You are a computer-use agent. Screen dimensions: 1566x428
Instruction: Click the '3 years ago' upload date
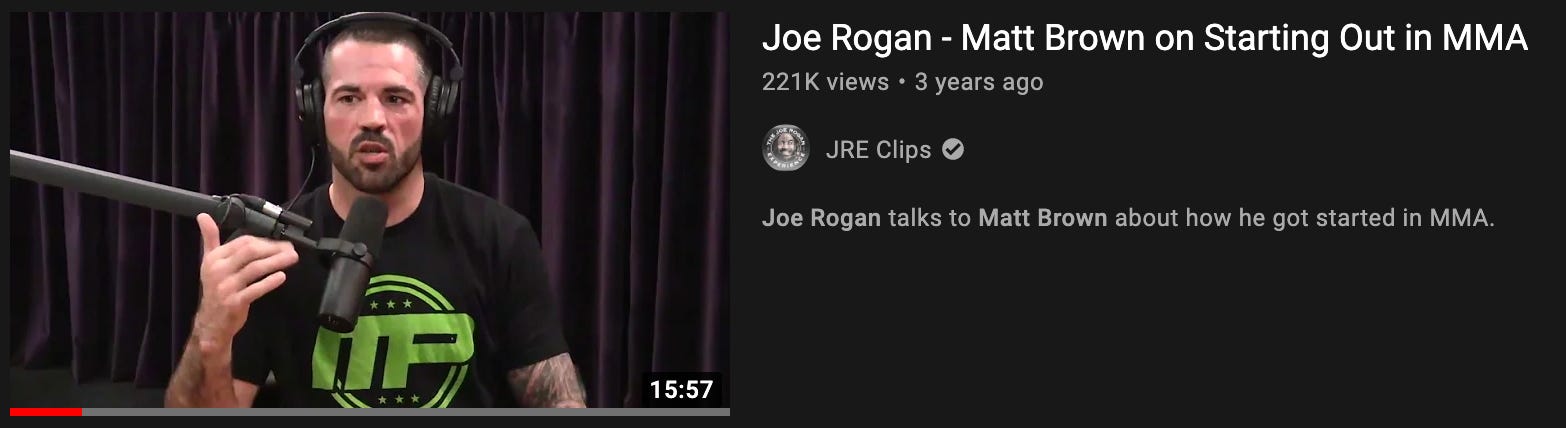(979, 82)
